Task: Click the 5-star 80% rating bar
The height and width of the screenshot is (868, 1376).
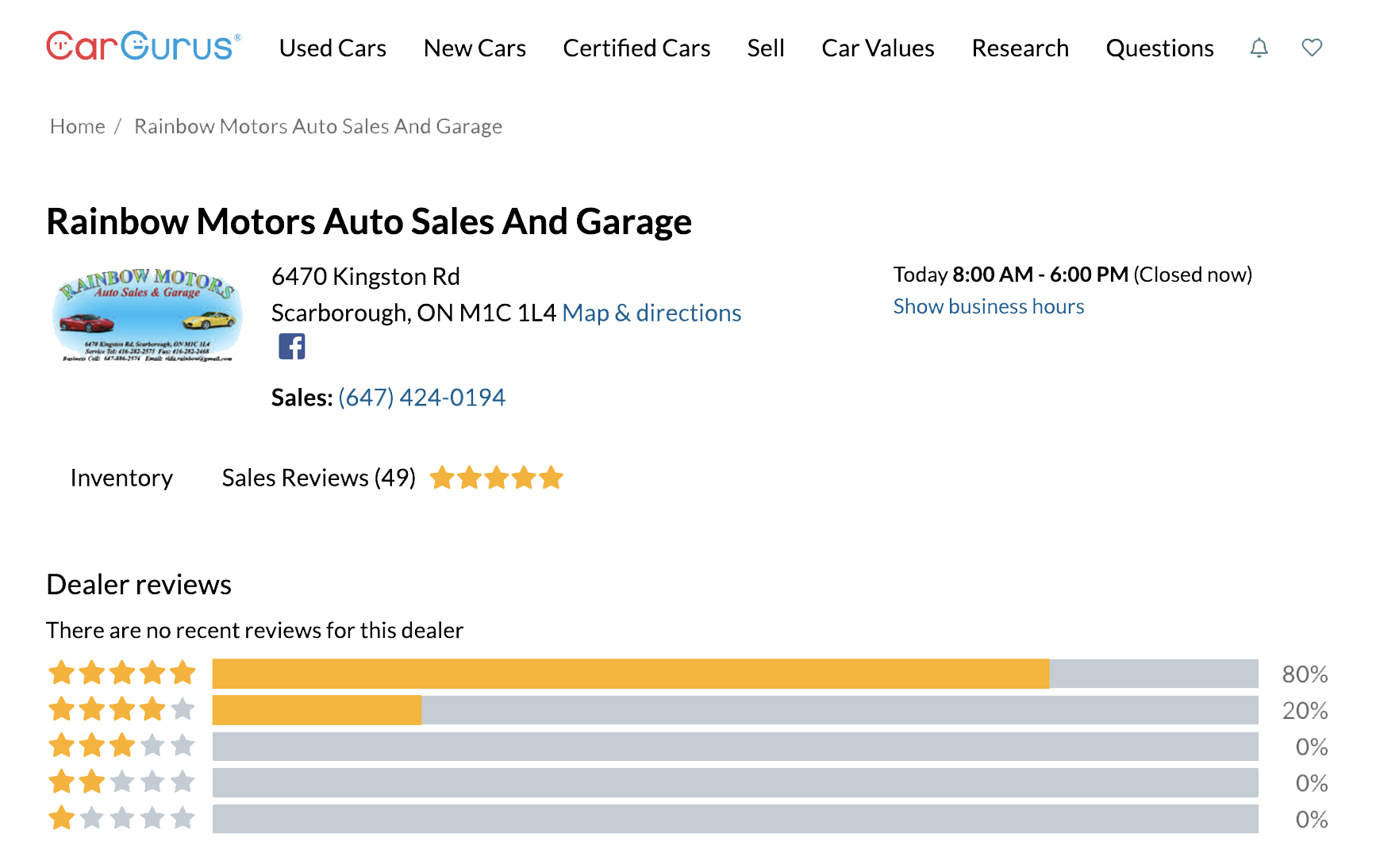Action: pyautogui.click(x=734, y=674)
